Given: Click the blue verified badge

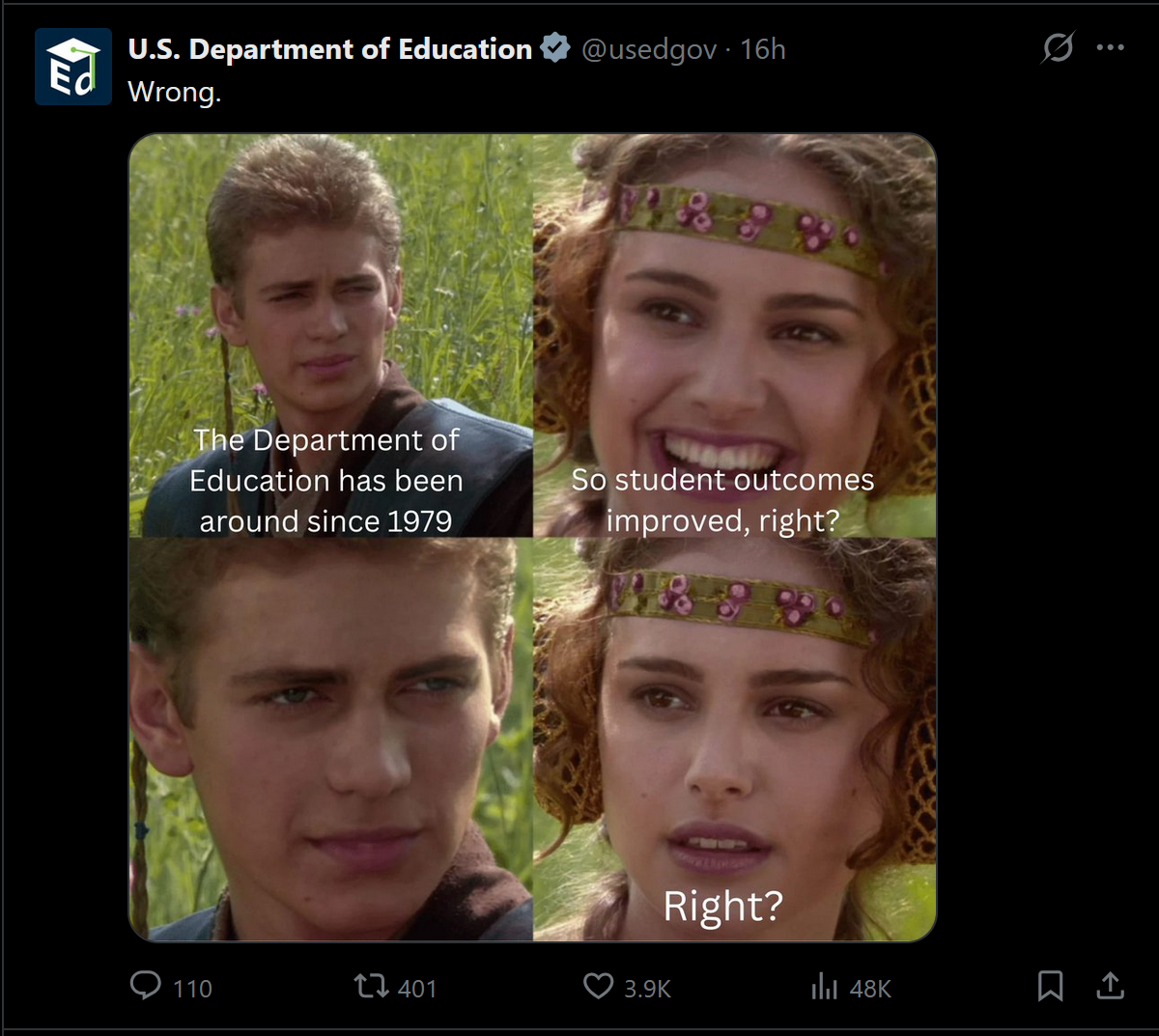Looking at the screenshot, I should 555,48.
